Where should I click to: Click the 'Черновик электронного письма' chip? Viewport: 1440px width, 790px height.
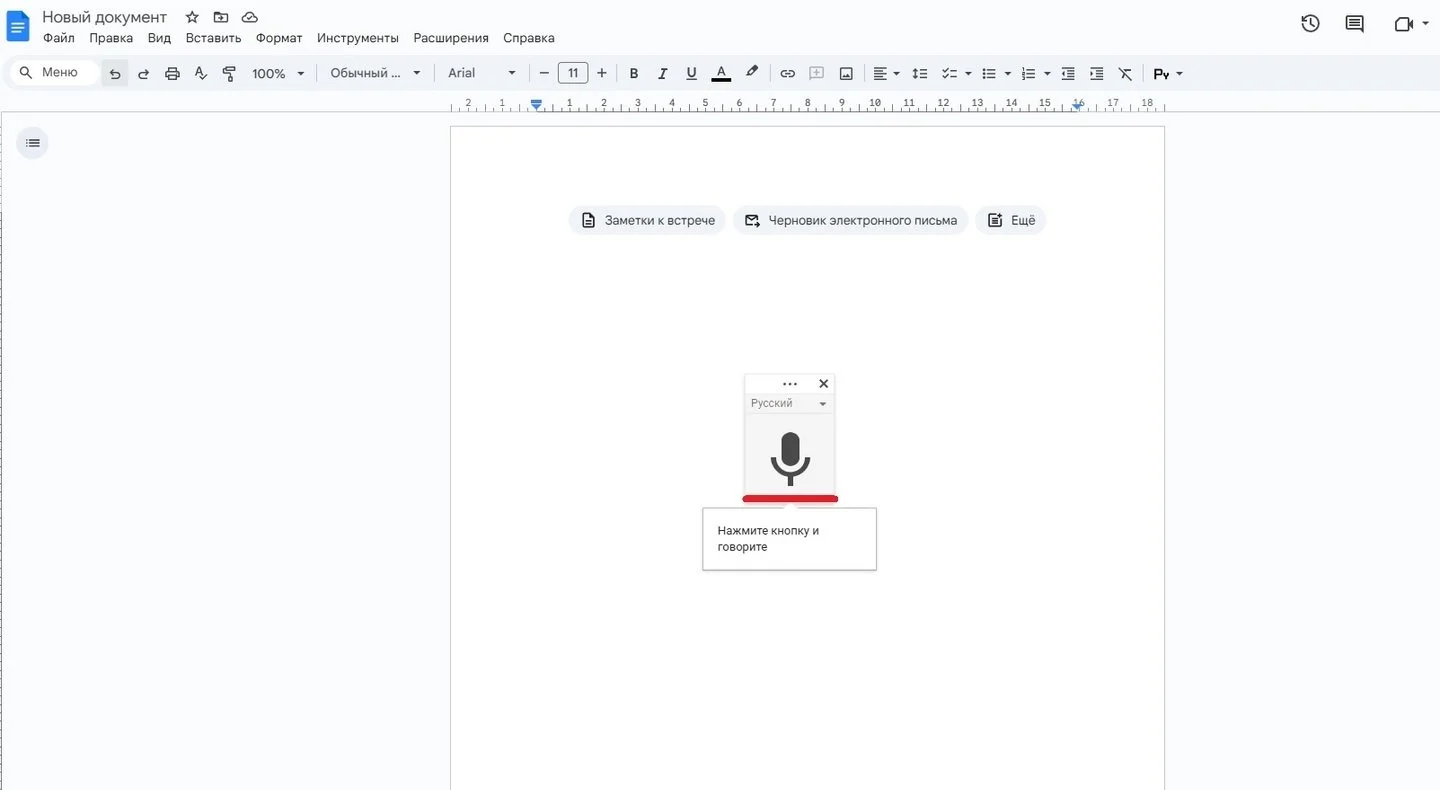tap(851, 220)
